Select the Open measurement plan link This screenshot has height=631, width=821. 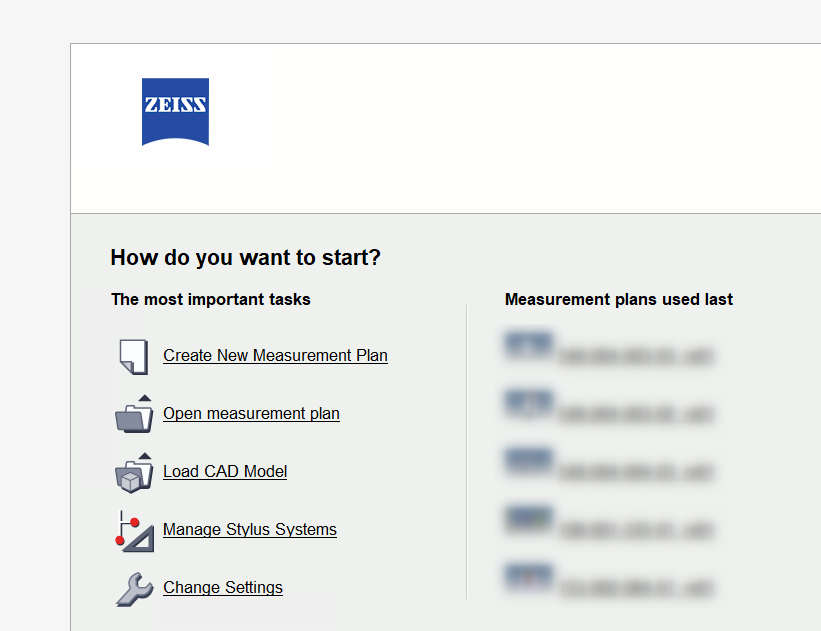tap(251, 413)
